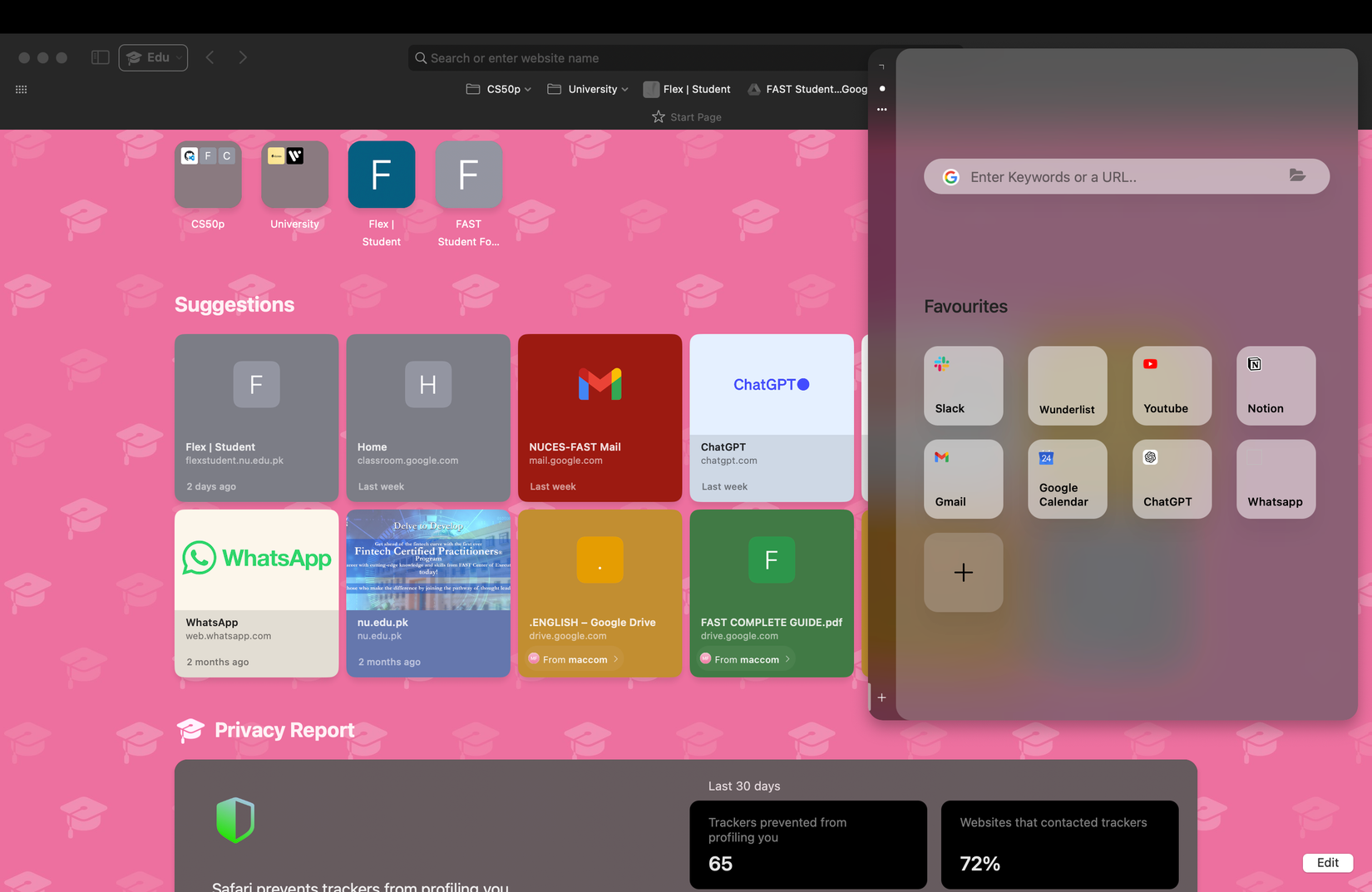This screenshot has height=892, width=1372.
Task: Expand the University bookmarks folder
Action: coord(587,89)
